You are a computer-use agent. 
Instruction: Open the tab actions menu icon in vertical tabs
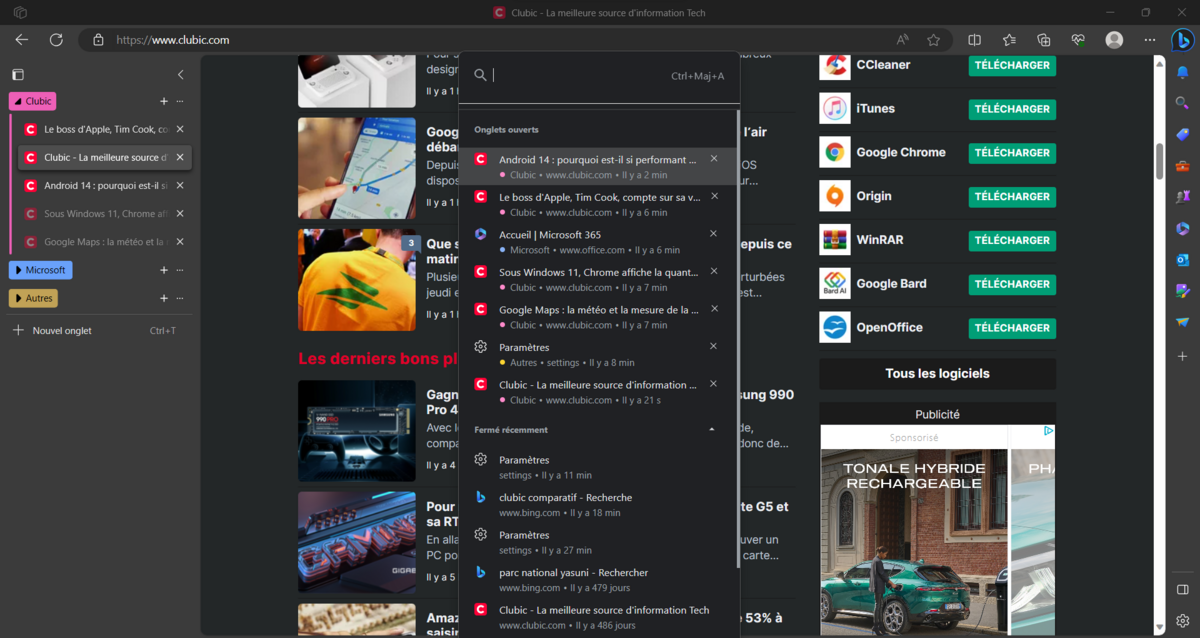[17, 74]
